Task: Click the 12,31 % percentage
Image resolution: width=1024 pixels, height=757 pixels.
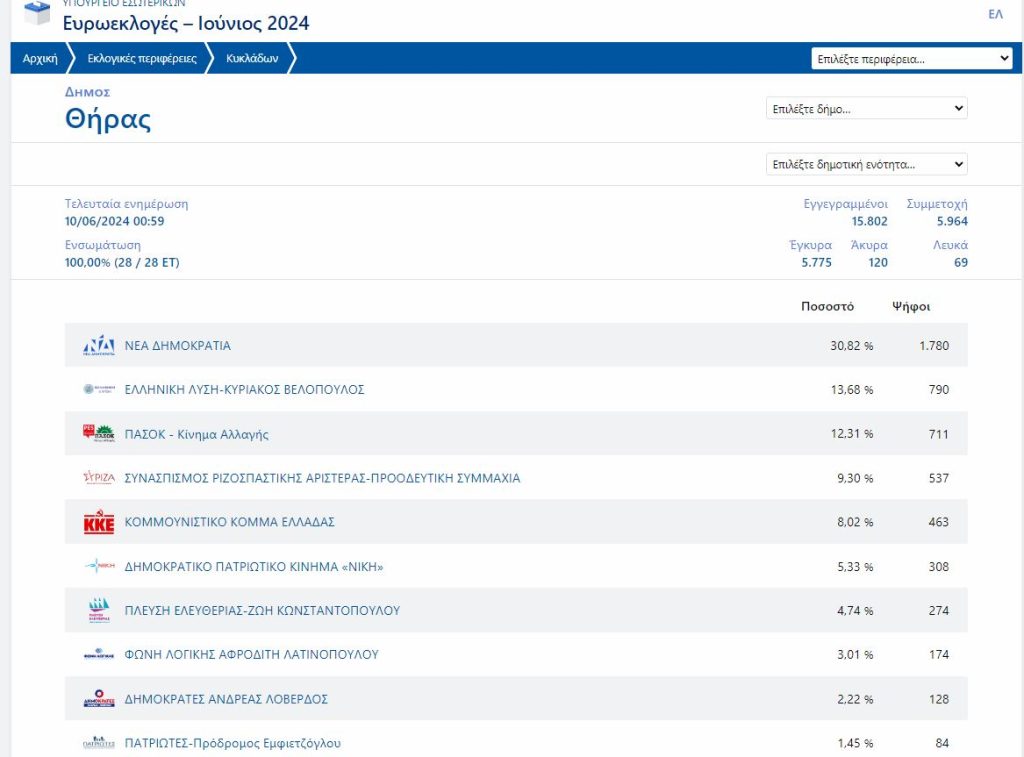Action: pyautogui.click(x=852, y=434)
